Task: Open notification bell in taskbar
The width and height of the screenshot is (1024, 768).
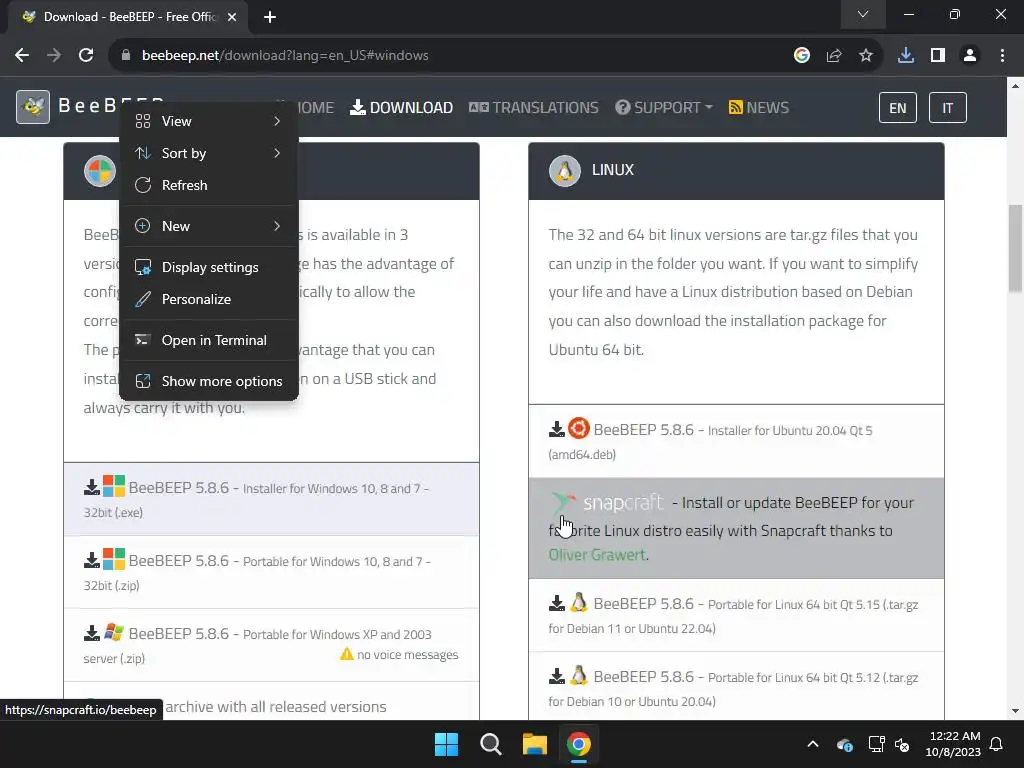Action: coord(997,744)
